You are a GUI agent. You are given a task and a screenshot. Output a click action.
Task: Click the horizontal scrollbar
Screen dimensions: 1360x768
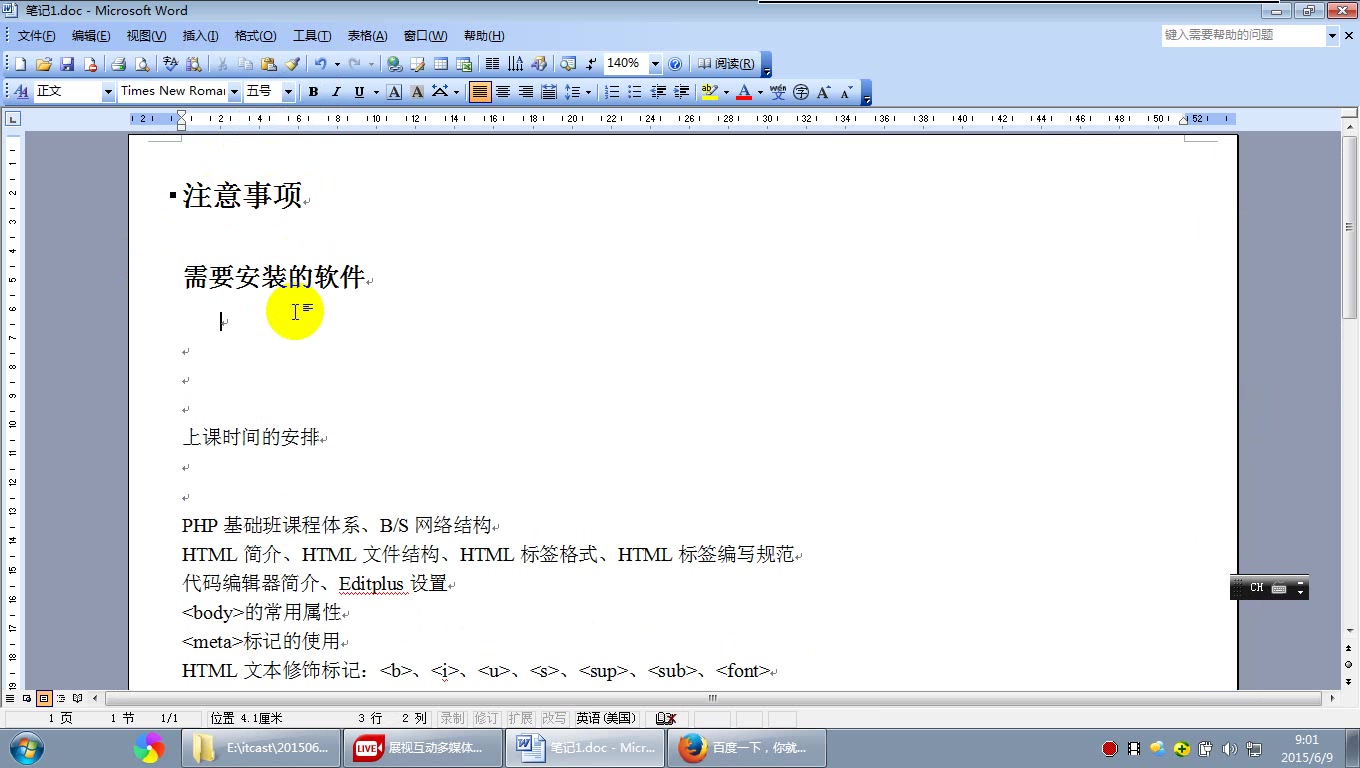coord(714,698)
